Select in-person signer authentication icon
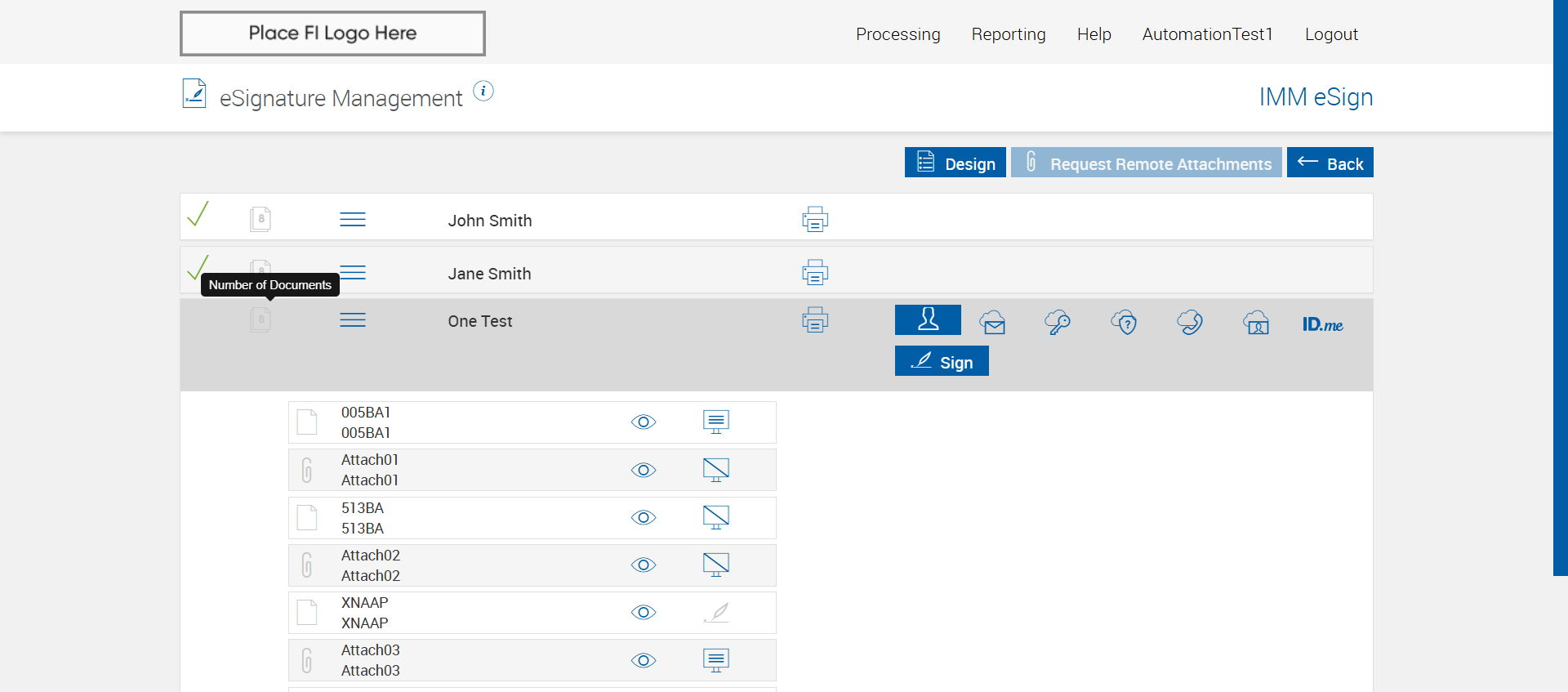 928,319
